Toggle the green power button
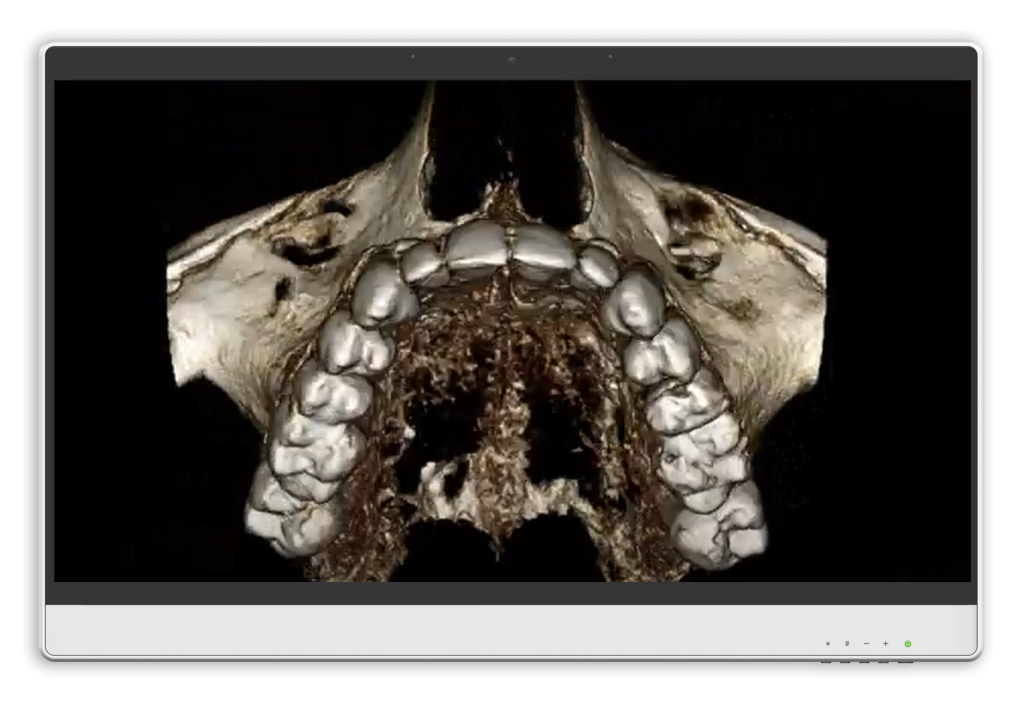Viewport: 1024px width, 705px height. [908, 644]
